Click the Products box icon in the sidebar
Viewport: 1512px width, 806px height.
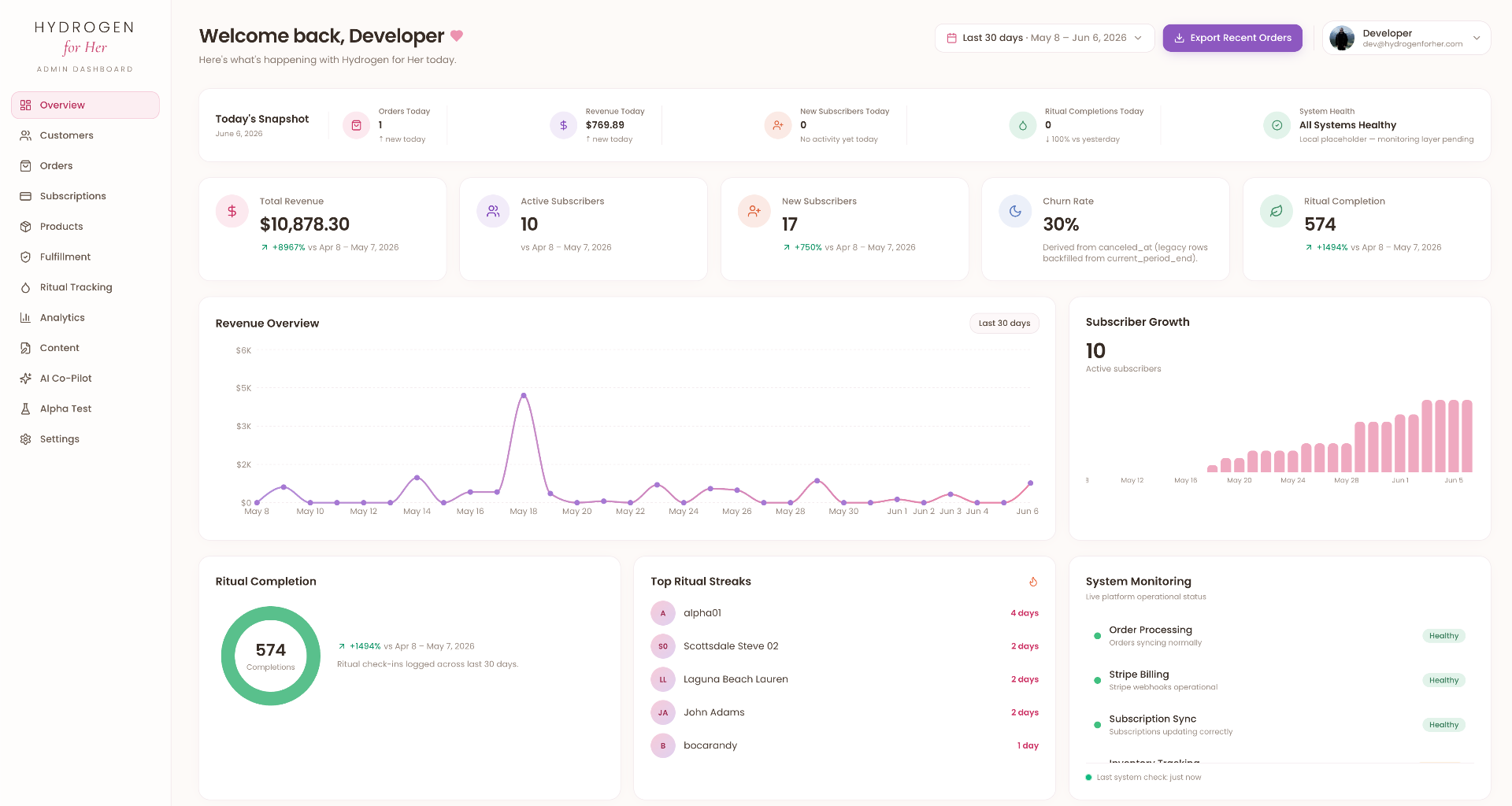pos(25,227)
